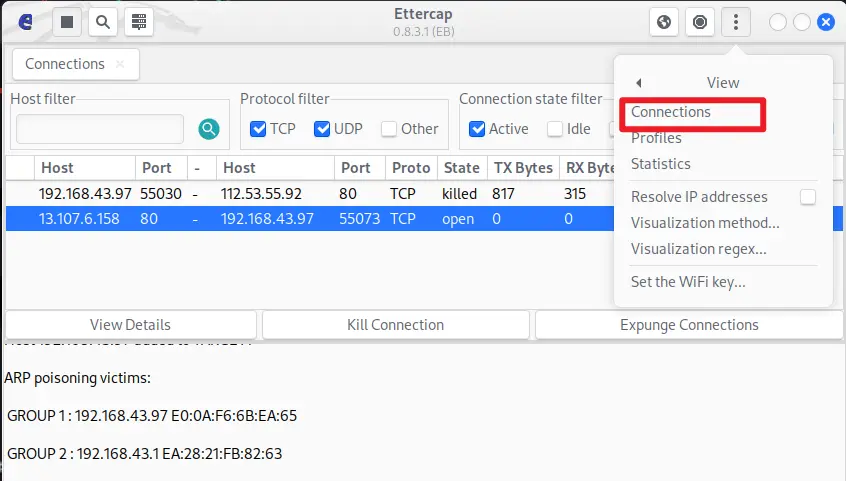Open Statistics from the View menu

tap(660, 164)
